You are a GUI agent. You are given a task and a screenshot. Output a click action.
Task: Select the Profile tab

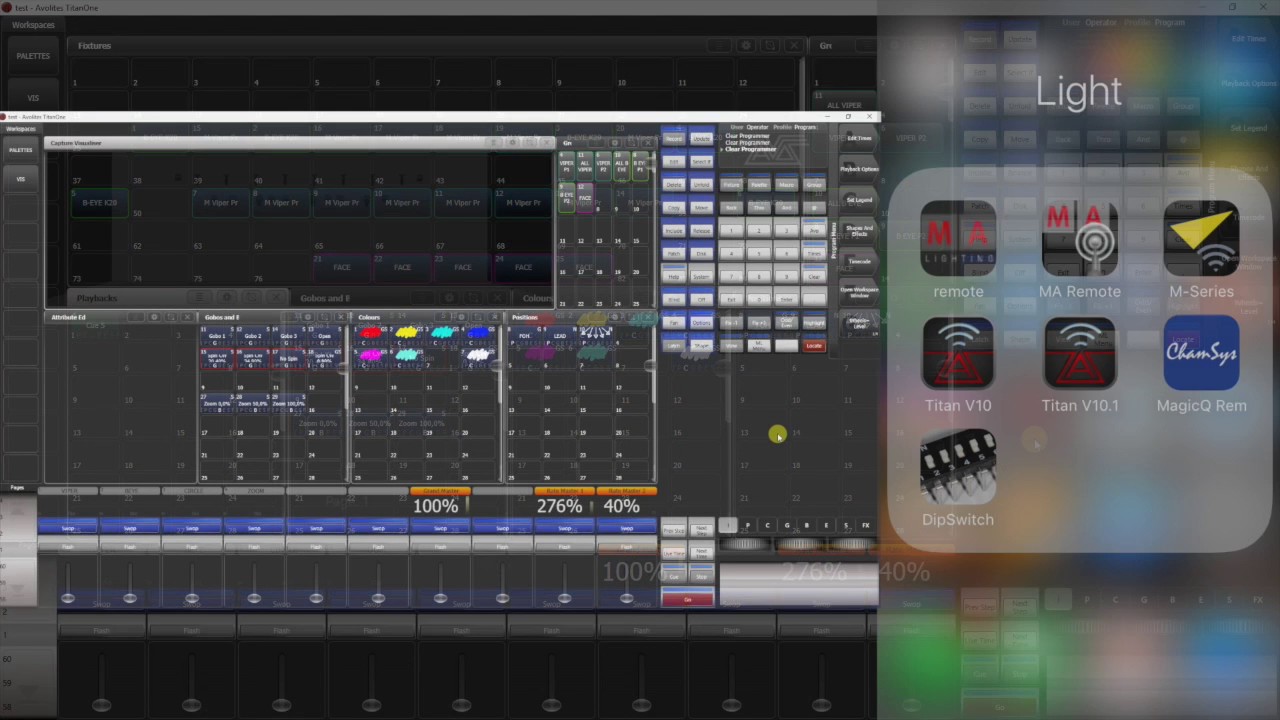pos(783,127)
